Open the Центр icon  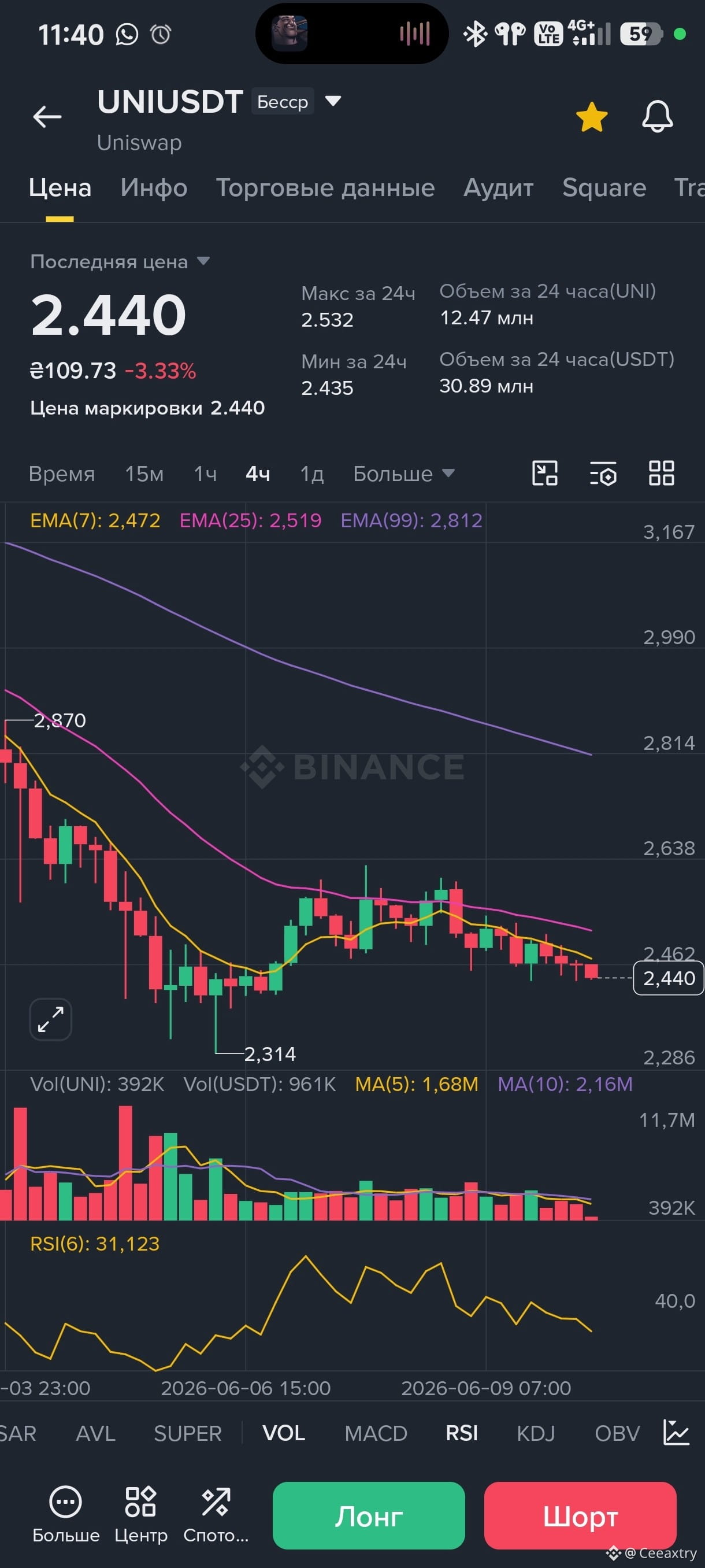click(140, 1514)
